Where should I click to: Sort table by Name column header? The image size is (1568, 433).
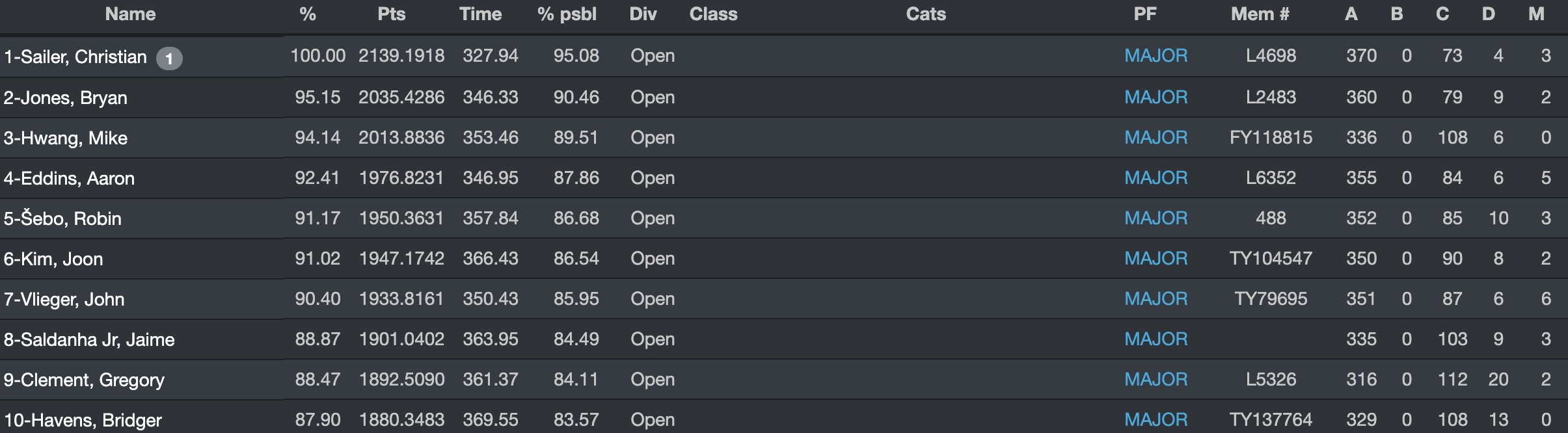coord(130,14)
